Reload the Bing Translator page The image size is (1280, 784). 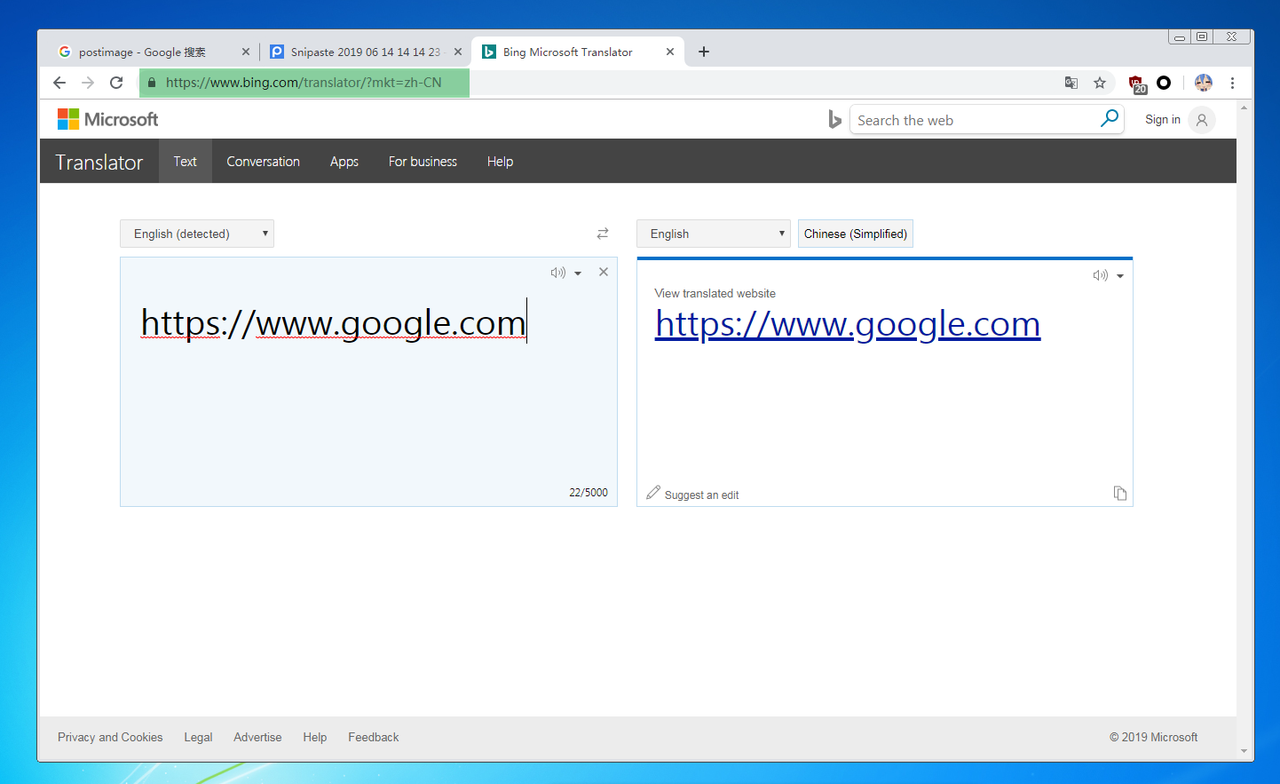[116, 83]
